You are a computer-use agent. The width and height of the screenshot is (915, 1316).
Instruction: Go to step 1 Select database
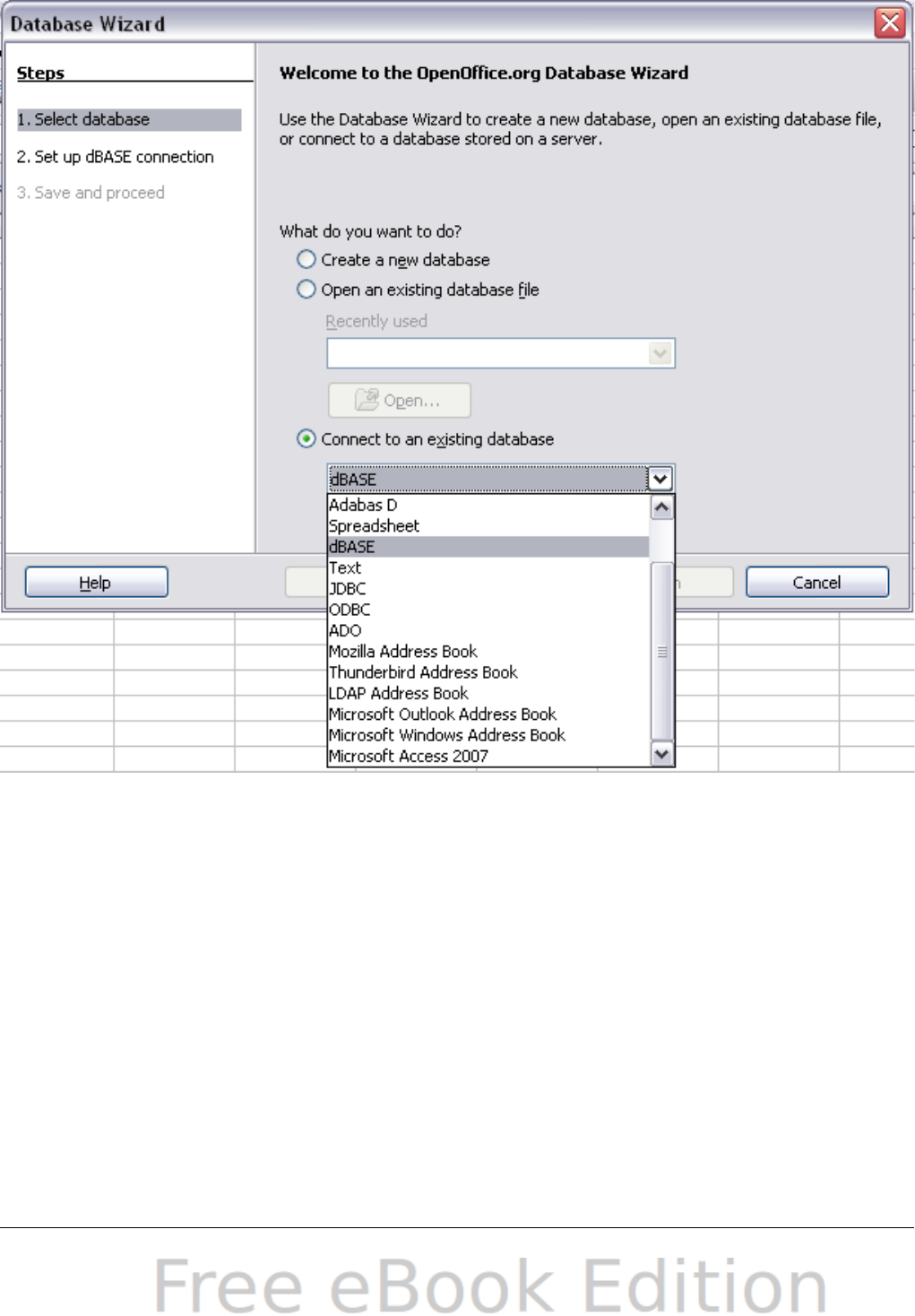pyautogui.click(x=129, y=119)
